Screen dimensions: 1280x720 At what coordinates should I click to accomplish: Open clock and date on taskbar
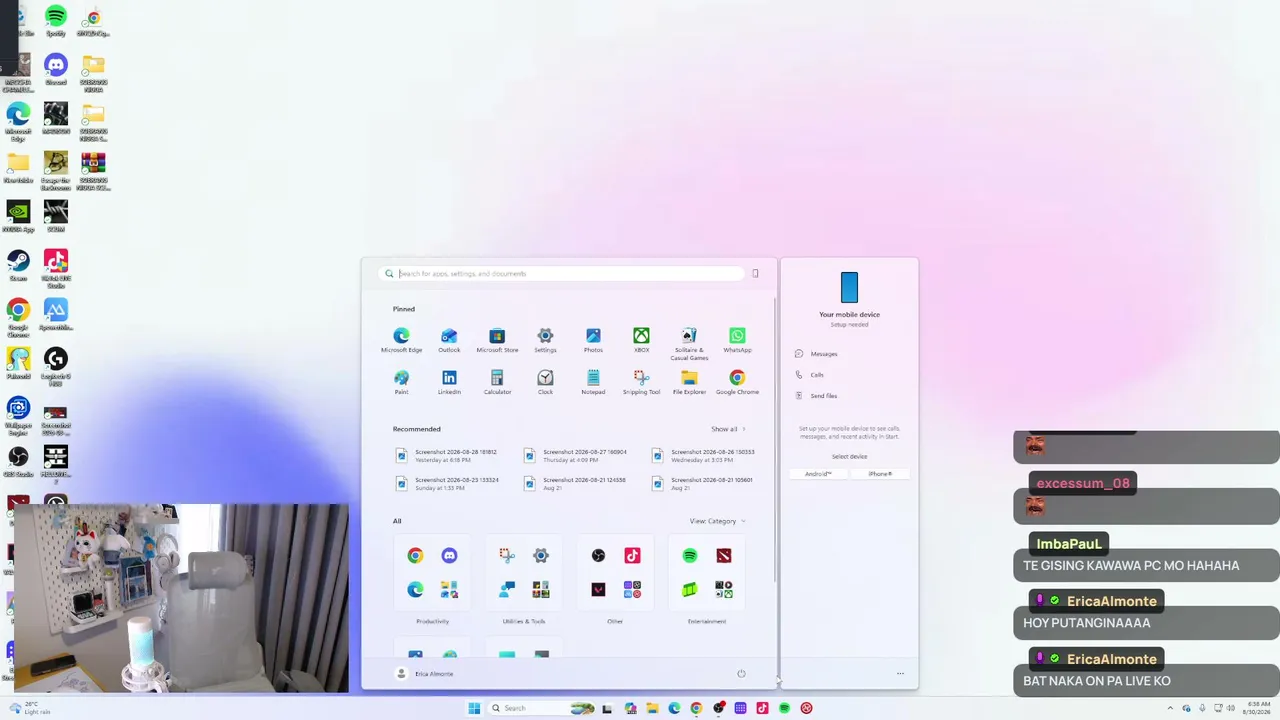tap(1257, 708)
